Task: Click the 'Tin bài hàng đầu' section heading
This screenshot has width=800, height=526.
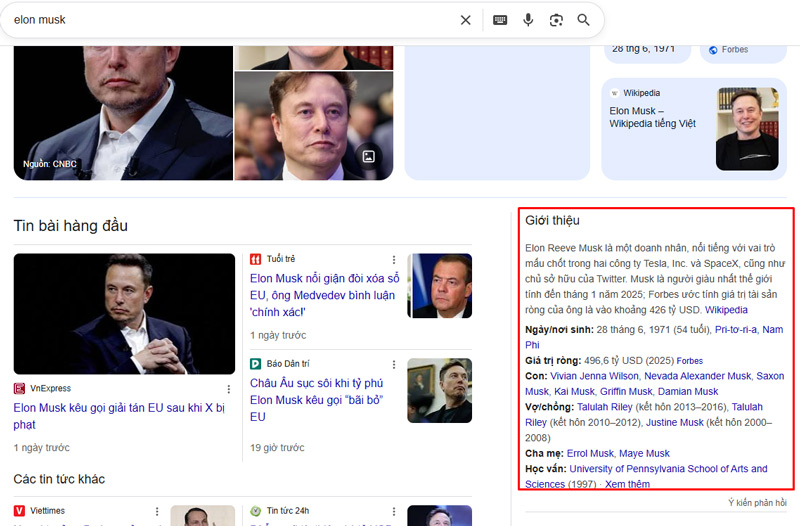Action: coord(71,226)
